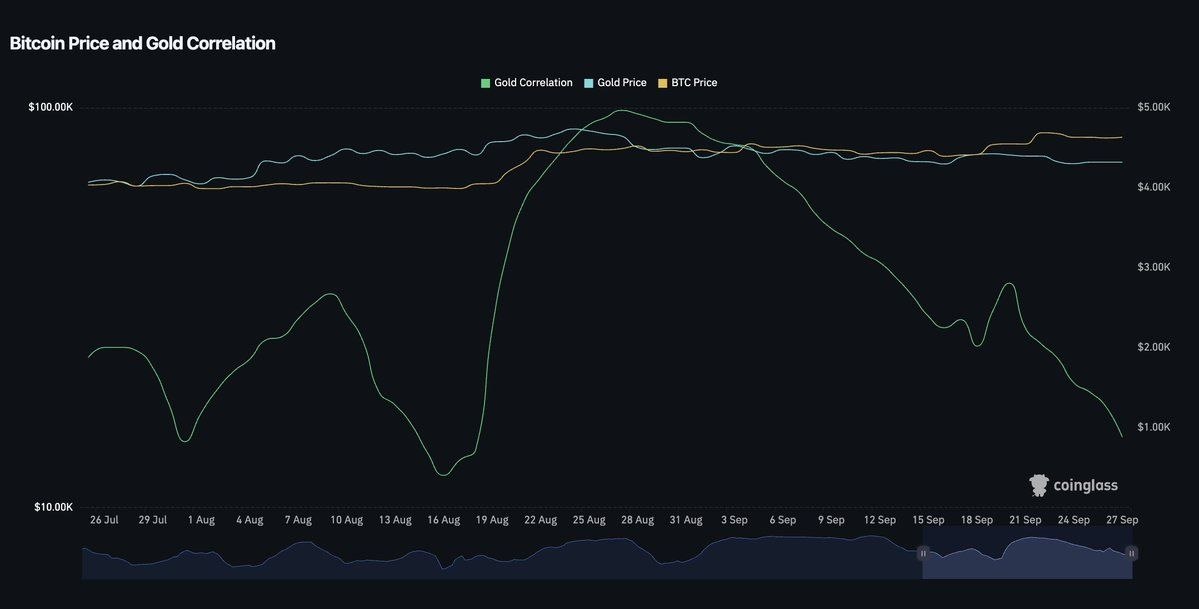Click the "25 Aug" date label

coord(589,520)
